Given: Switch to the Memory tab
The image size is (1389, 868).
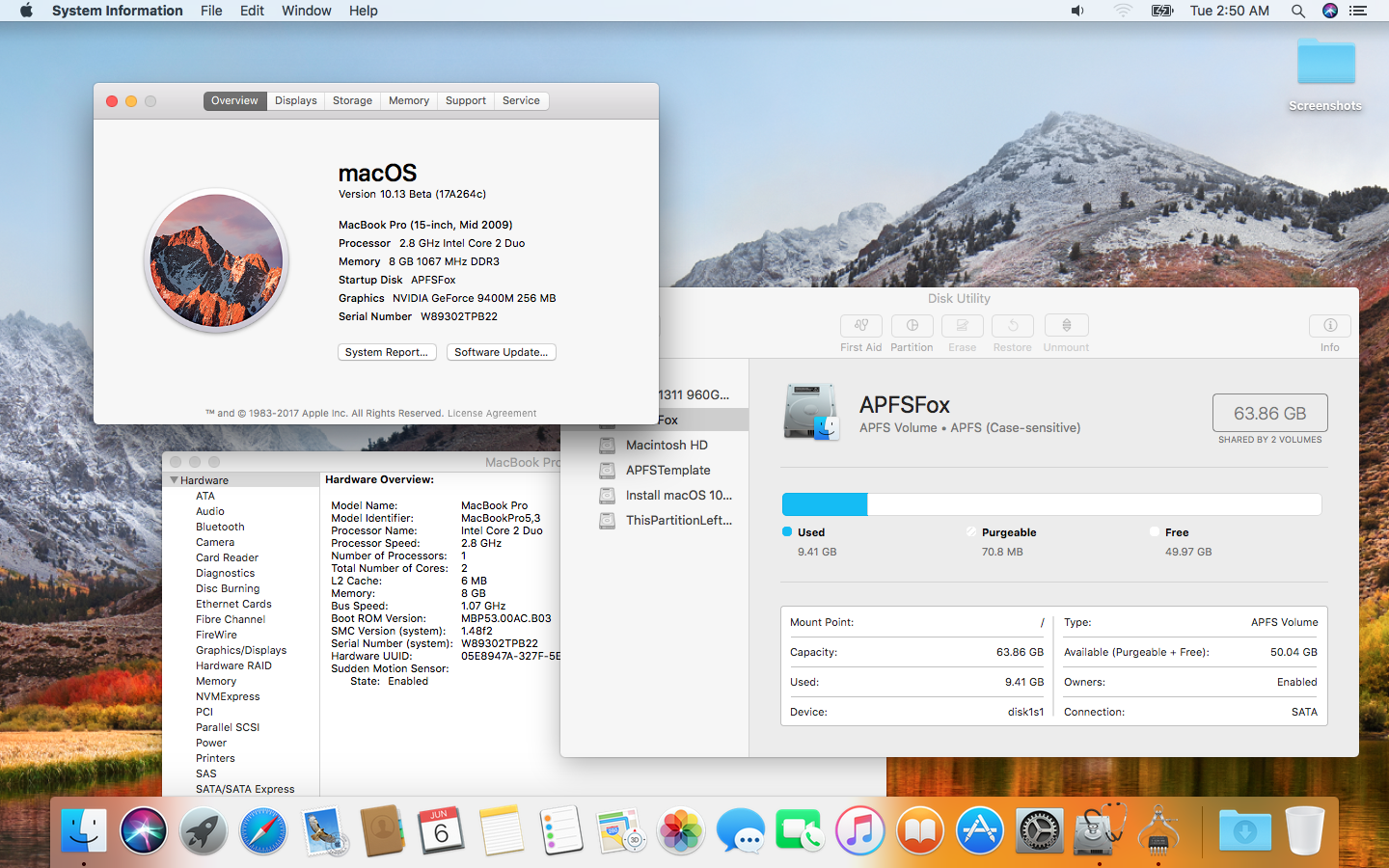Looking at the screenshot, I should (409, 101).
